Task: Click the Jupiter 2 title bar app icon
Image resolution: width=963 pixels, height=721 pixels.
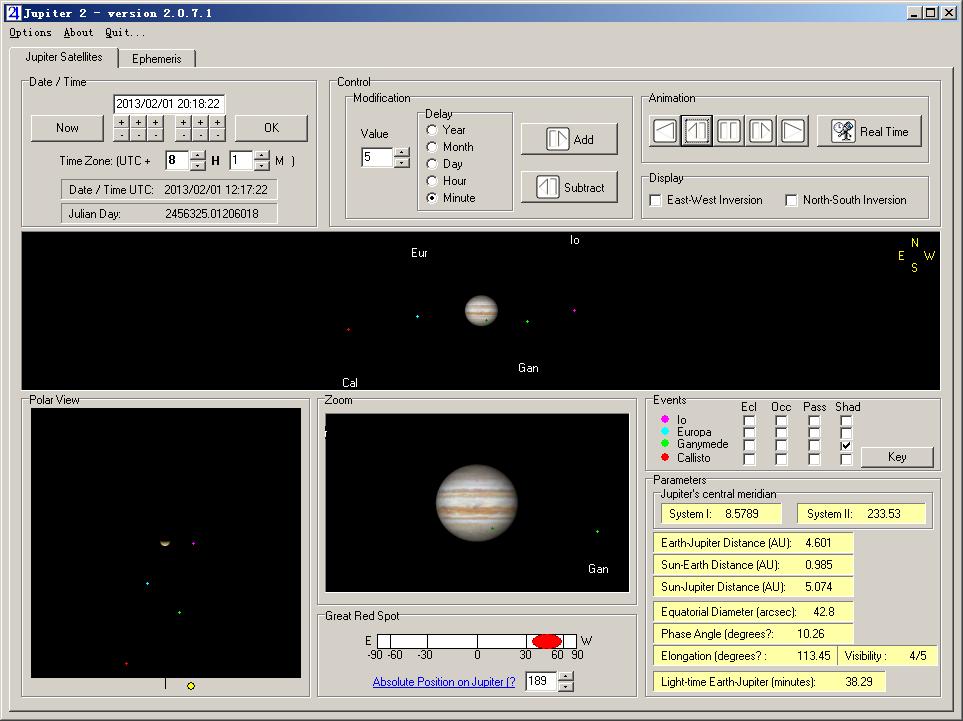Action: tap(13, 12)
